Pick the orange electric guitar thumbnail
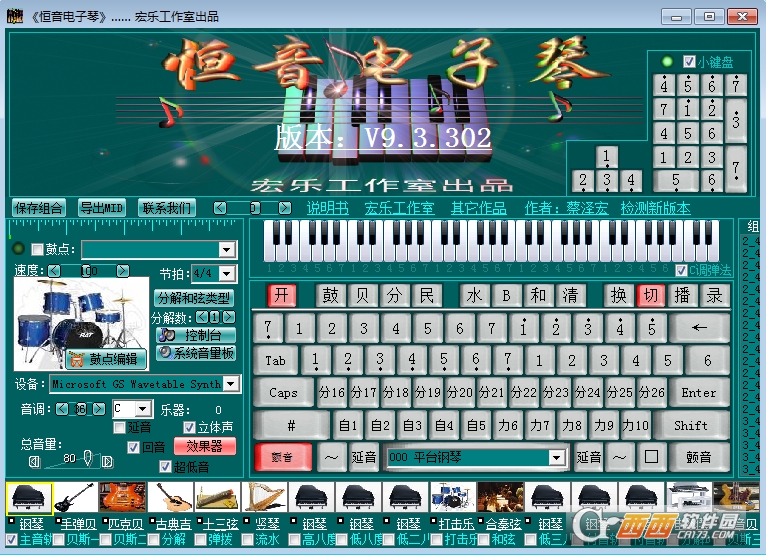 point(122,497)
